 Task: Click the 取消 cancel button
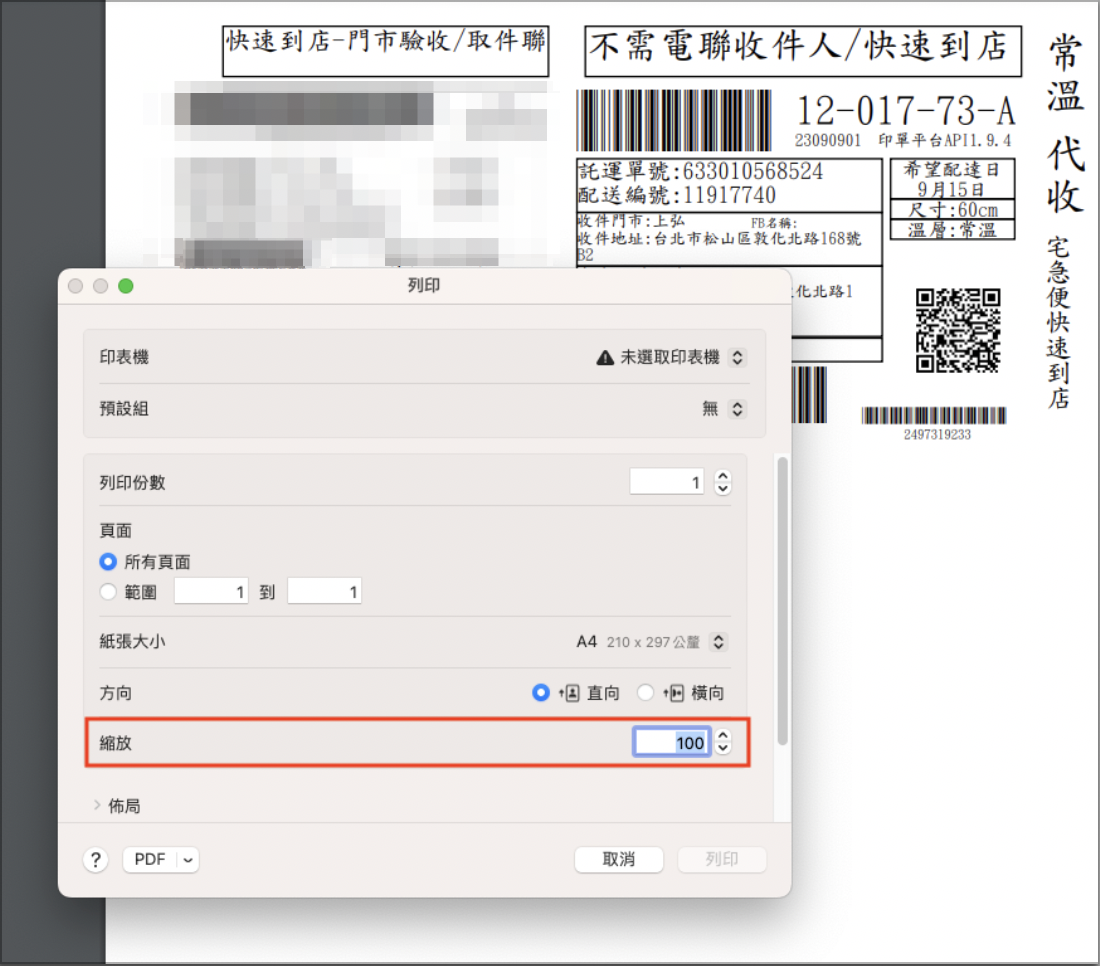[619, 859]
